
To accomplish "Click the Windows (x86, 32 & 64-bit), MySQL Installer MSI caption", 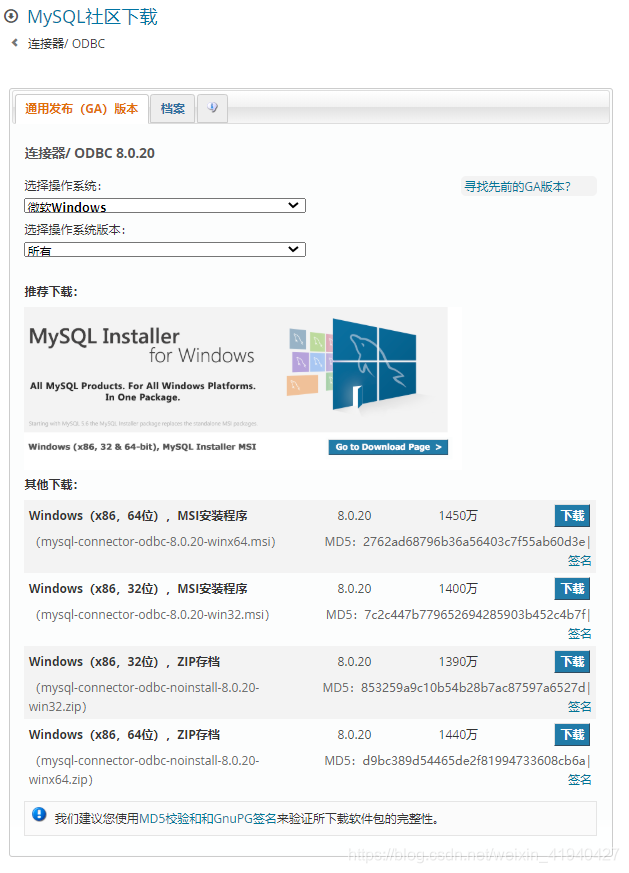I will (x=142, y=447).
